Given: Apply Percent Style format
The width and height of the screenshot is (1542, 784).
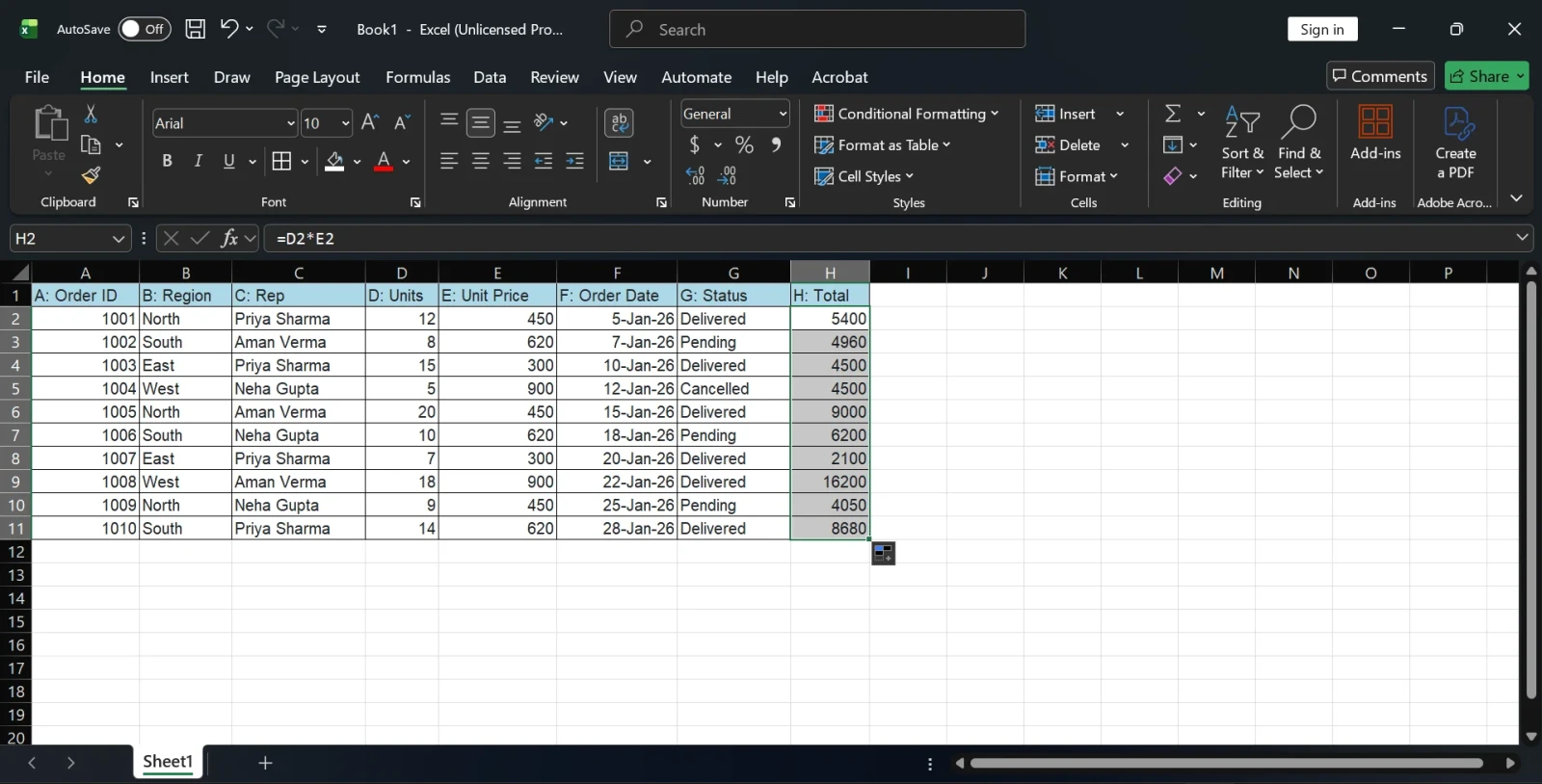Looking at the screenshot, I should (744, 144).
